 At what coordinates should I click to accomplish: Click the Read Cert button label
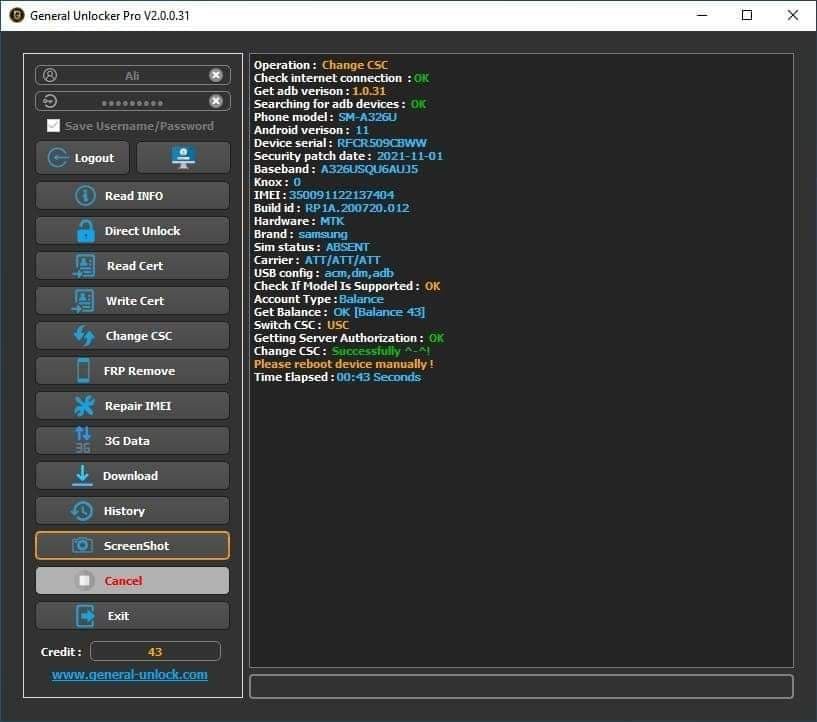(x=135, y=266)
